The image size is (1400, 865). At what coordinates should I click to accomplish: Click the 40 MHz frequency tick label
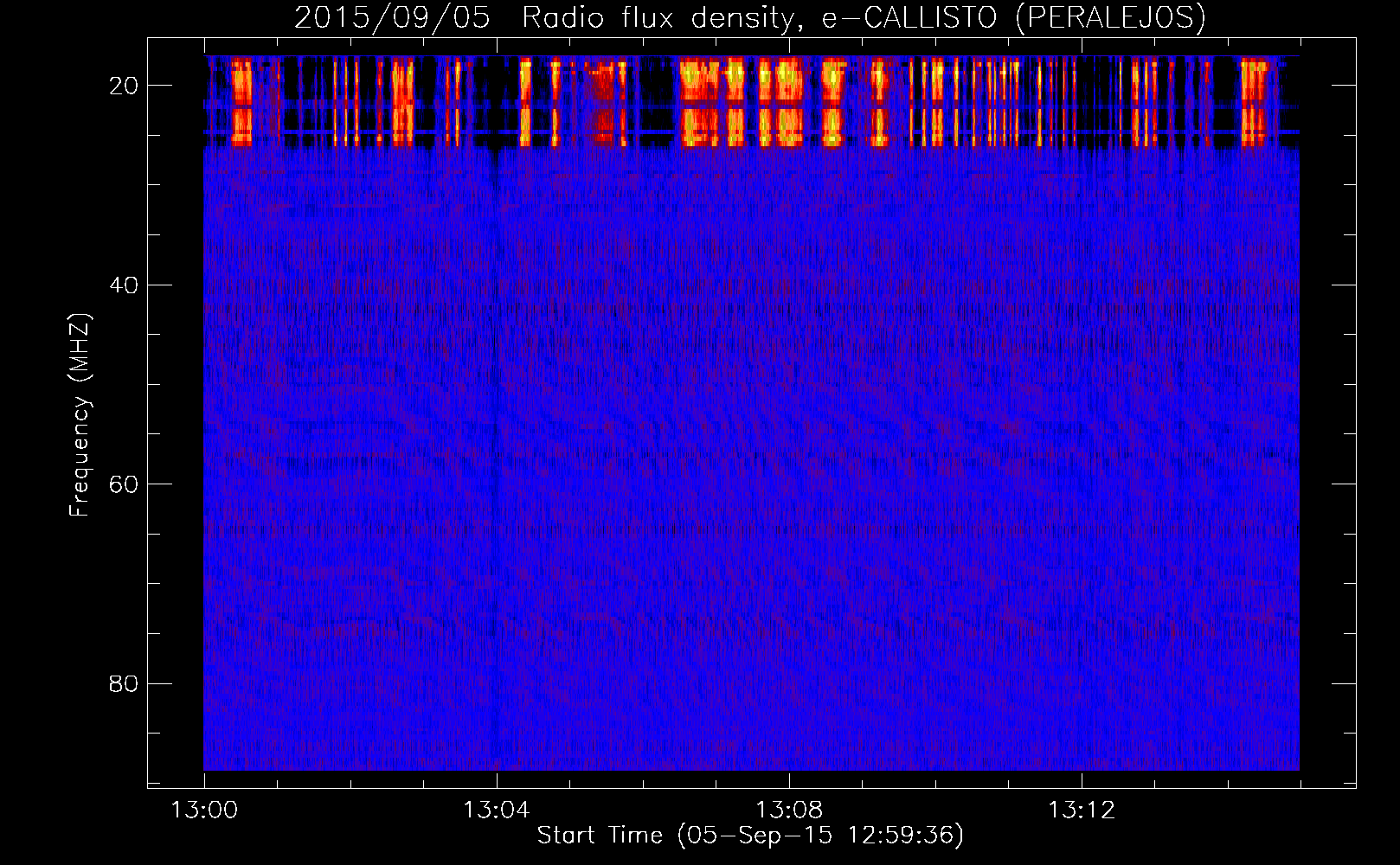point(124,285)
